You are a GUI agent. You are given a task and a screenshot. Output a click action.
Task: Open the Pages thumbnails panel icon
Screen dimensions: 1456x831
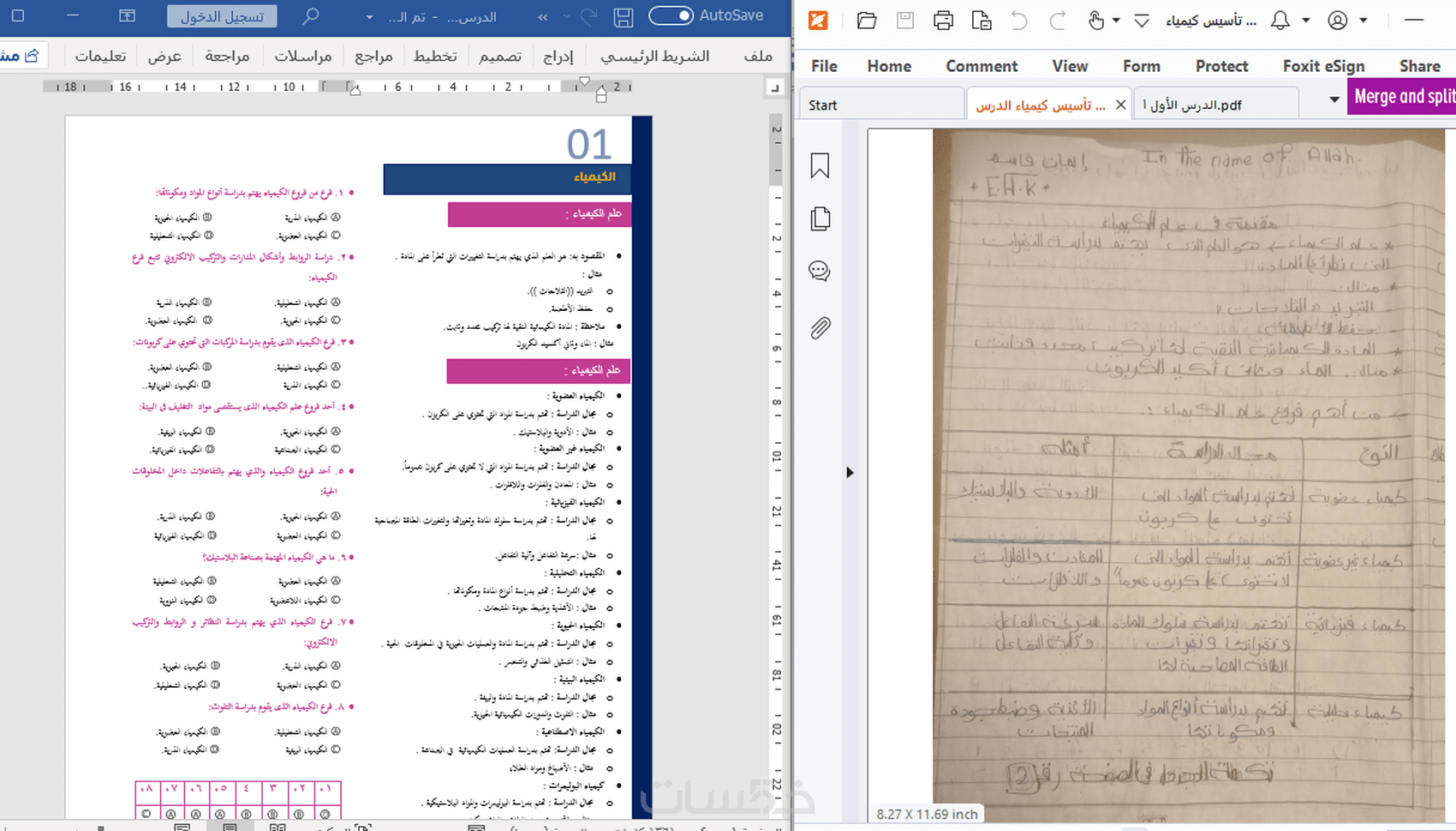point(820,218)
